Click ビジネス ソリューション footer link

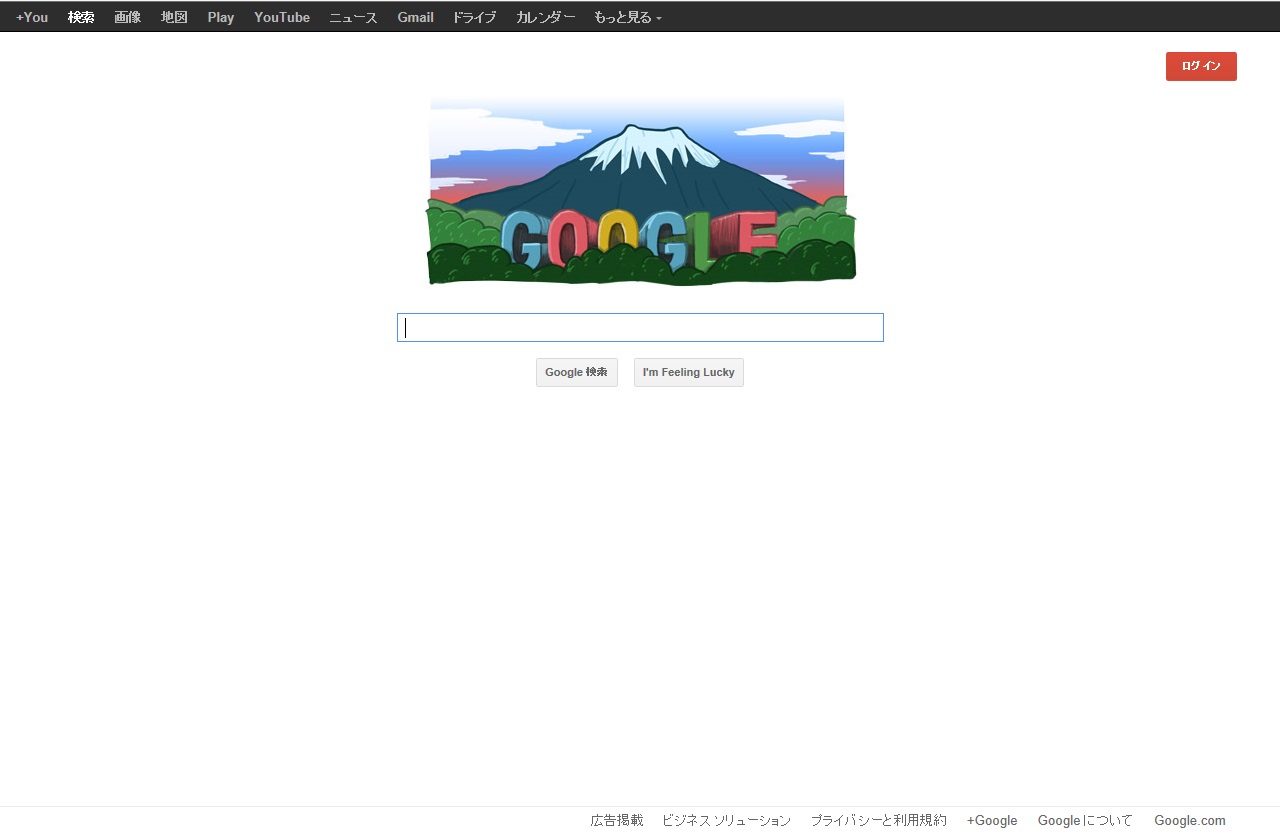click(x=726, y=820)
